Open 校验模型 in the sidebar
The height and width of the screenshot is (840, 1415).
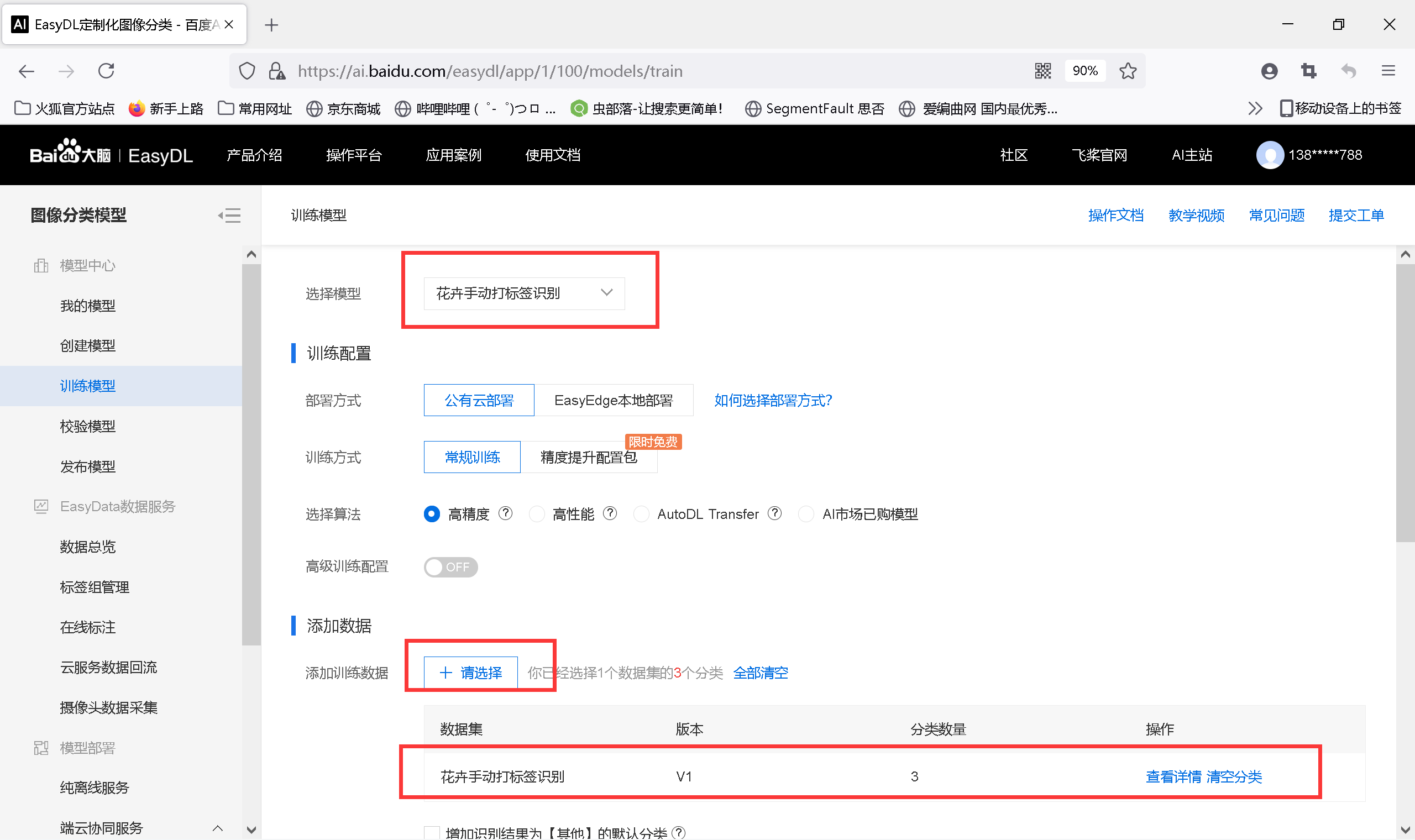coord(88,426)
